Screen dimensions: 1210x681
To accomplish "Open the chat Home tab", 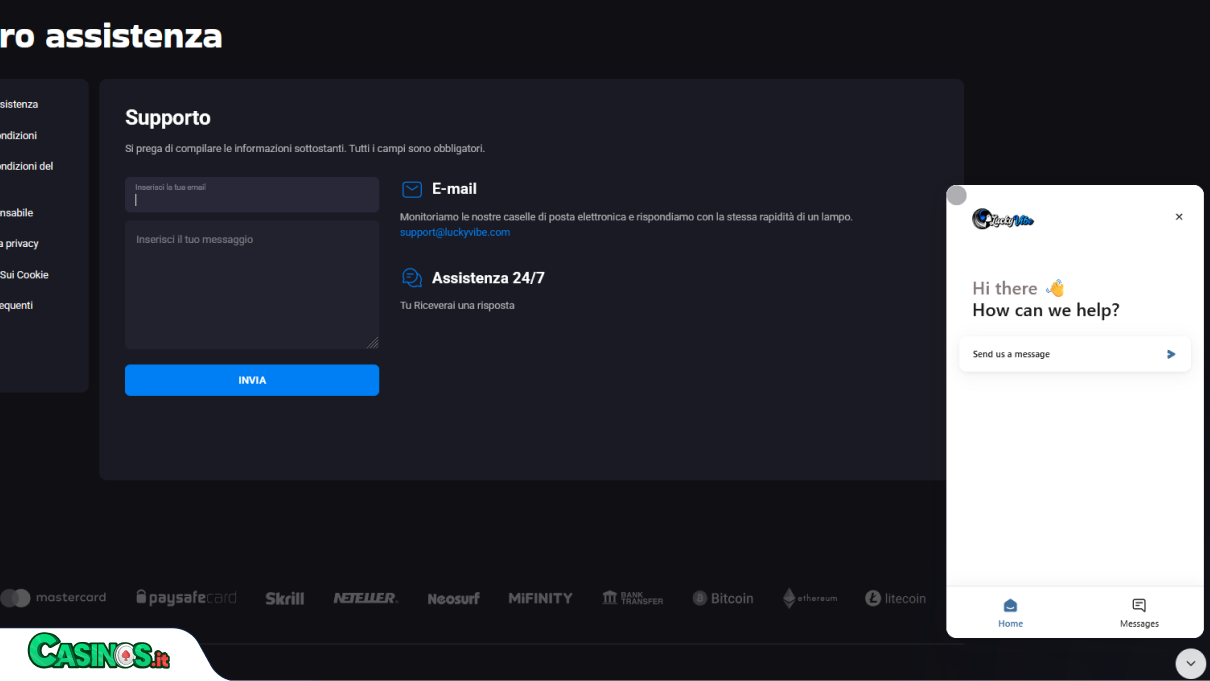I will tap(1010, 613).
